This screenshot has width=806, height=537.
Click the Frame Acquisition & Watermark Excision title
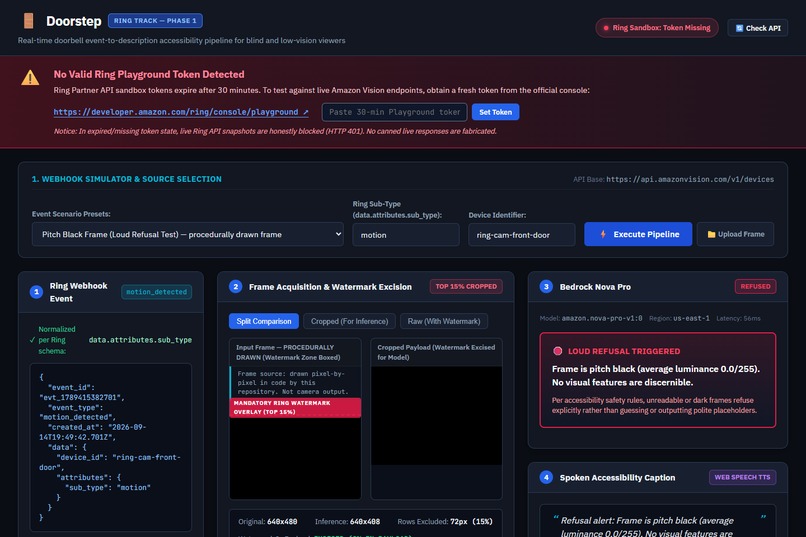[x=330, y=287]
